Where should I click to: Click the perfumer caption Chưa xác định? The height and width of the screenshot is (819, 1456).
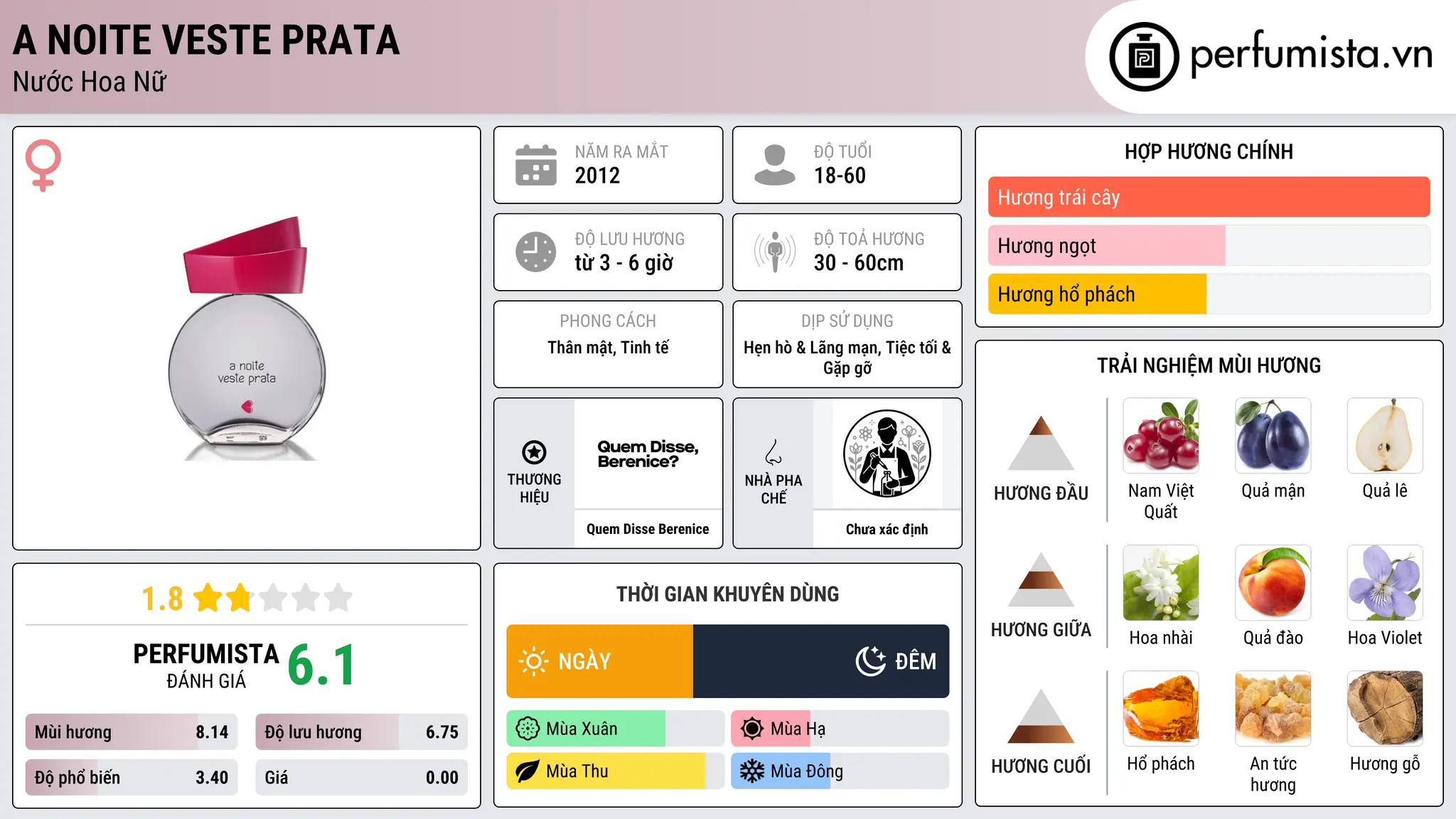pos(887,529)
